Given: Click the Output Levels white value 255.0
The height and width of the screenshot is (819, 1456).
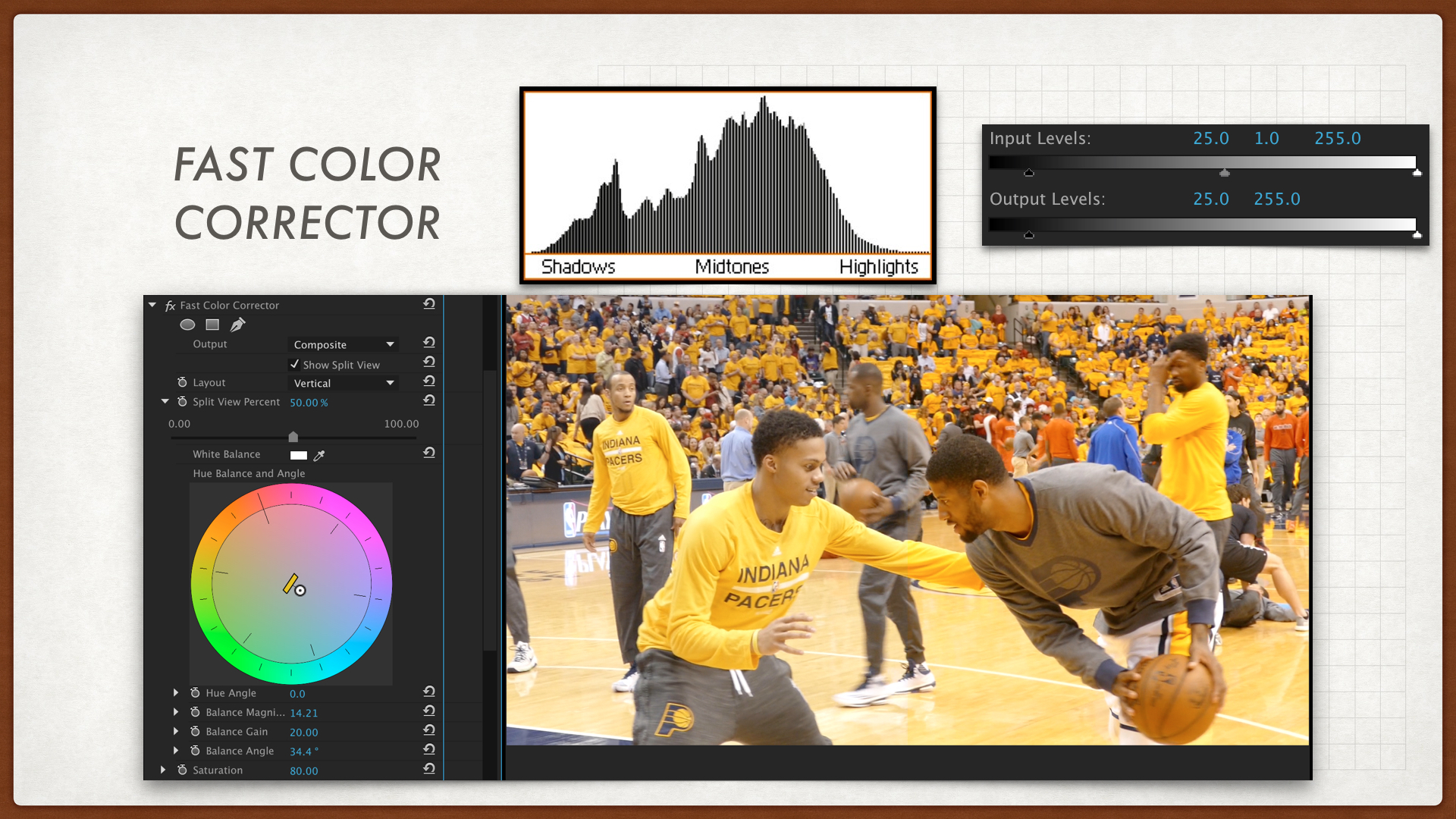Looking at the screenshot, I should (1277, 199).
